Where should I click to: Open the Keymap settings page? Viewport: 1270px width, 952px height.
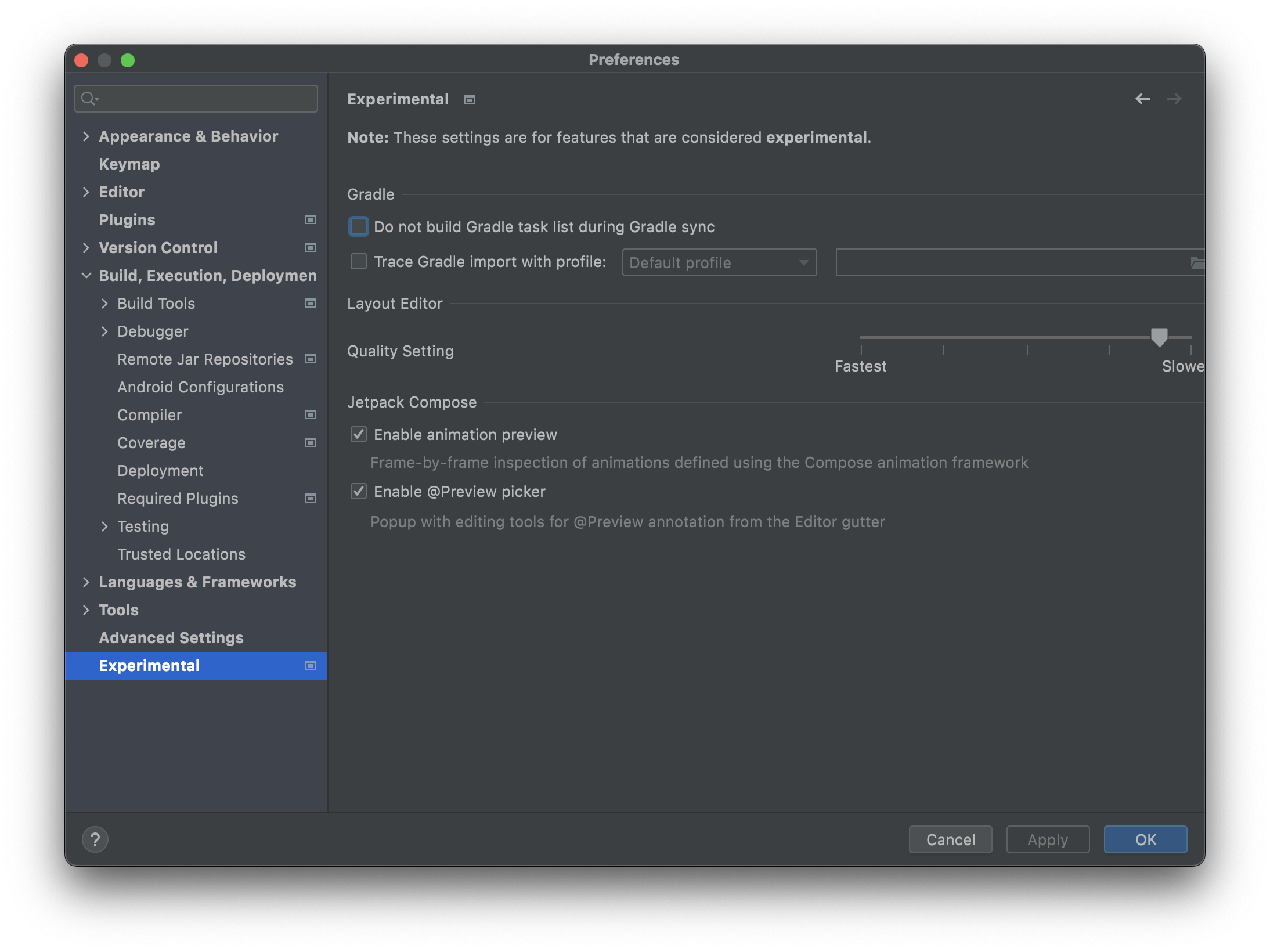pyautogui.click(x=129, y=164)
